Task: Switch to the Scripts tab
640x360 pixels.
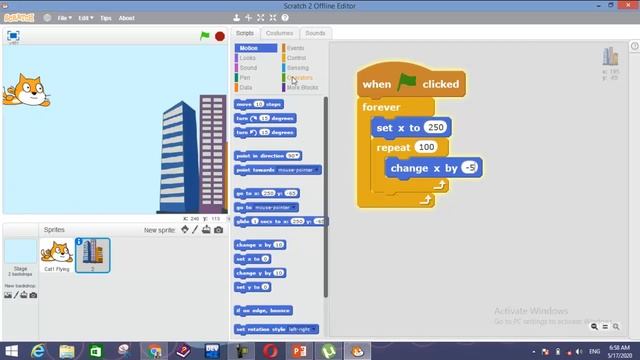Action: [245, 33]
